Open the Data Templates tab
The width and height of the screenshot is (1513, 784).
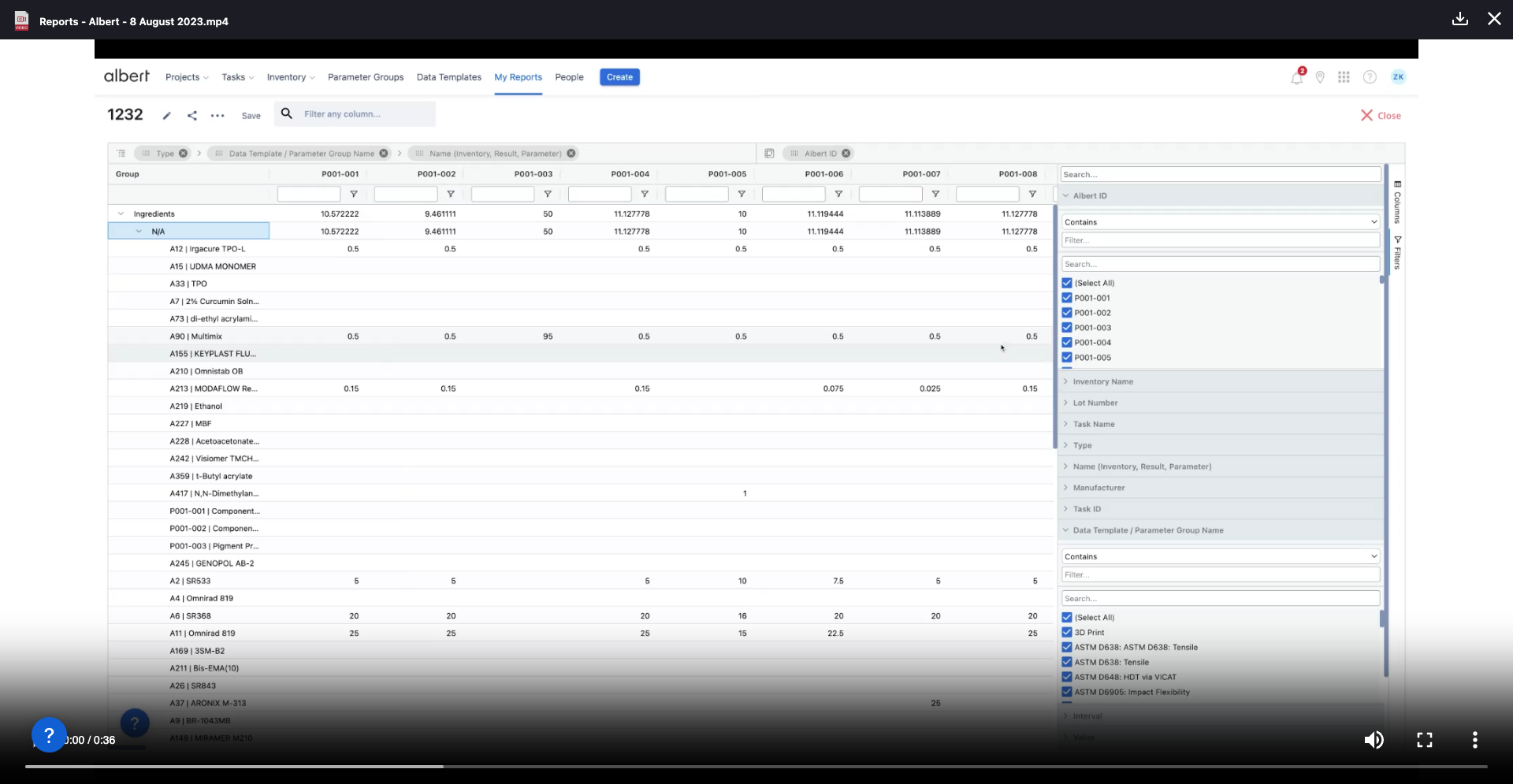[x=448, y=77]
